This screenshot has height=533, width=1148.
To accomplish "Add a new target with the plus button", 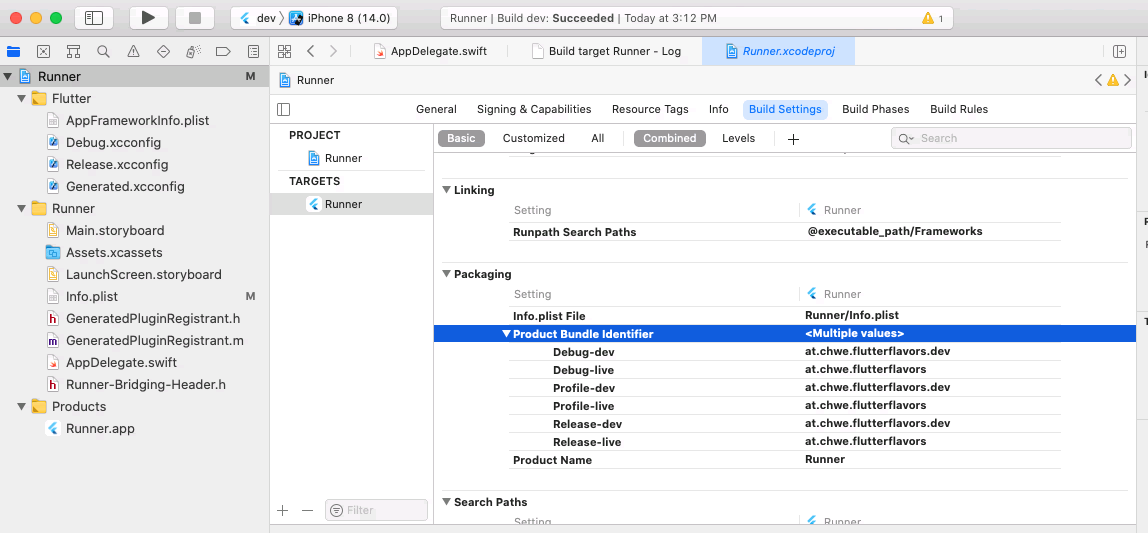I will (x=283, y=510).
